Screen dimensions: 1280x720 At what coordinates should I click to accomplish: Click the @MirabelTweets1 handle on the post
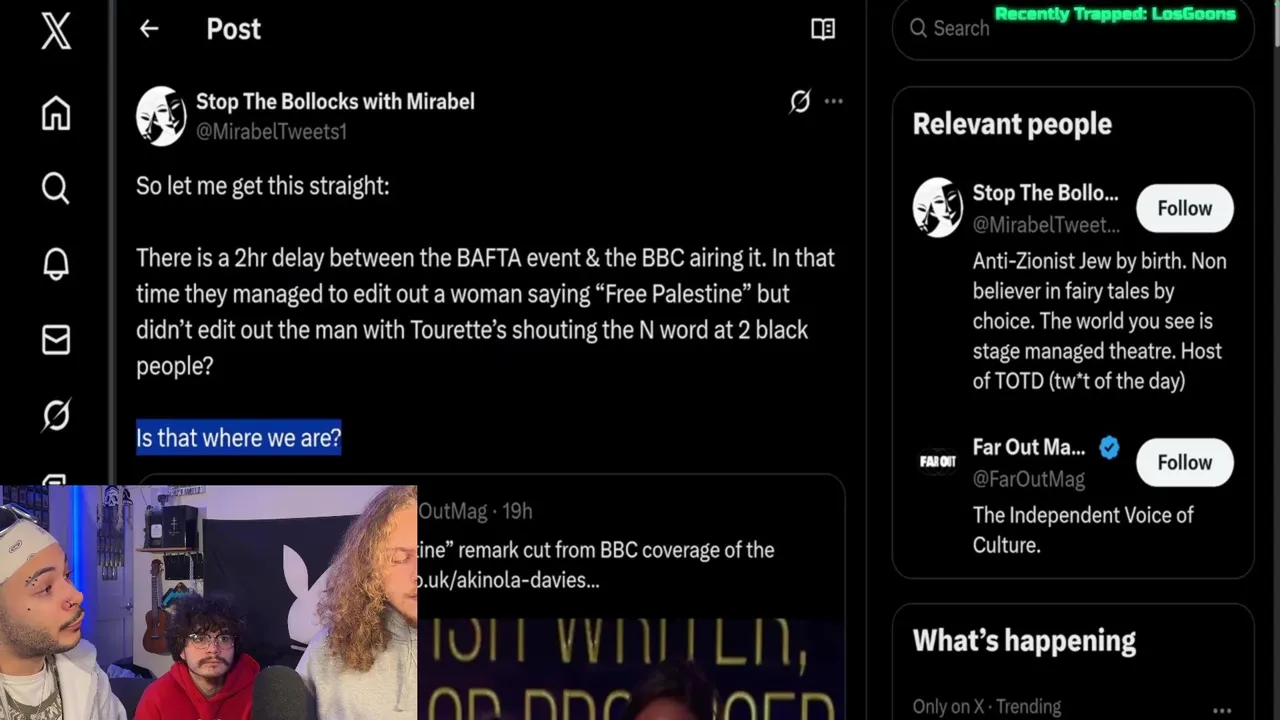pos(271,132)
